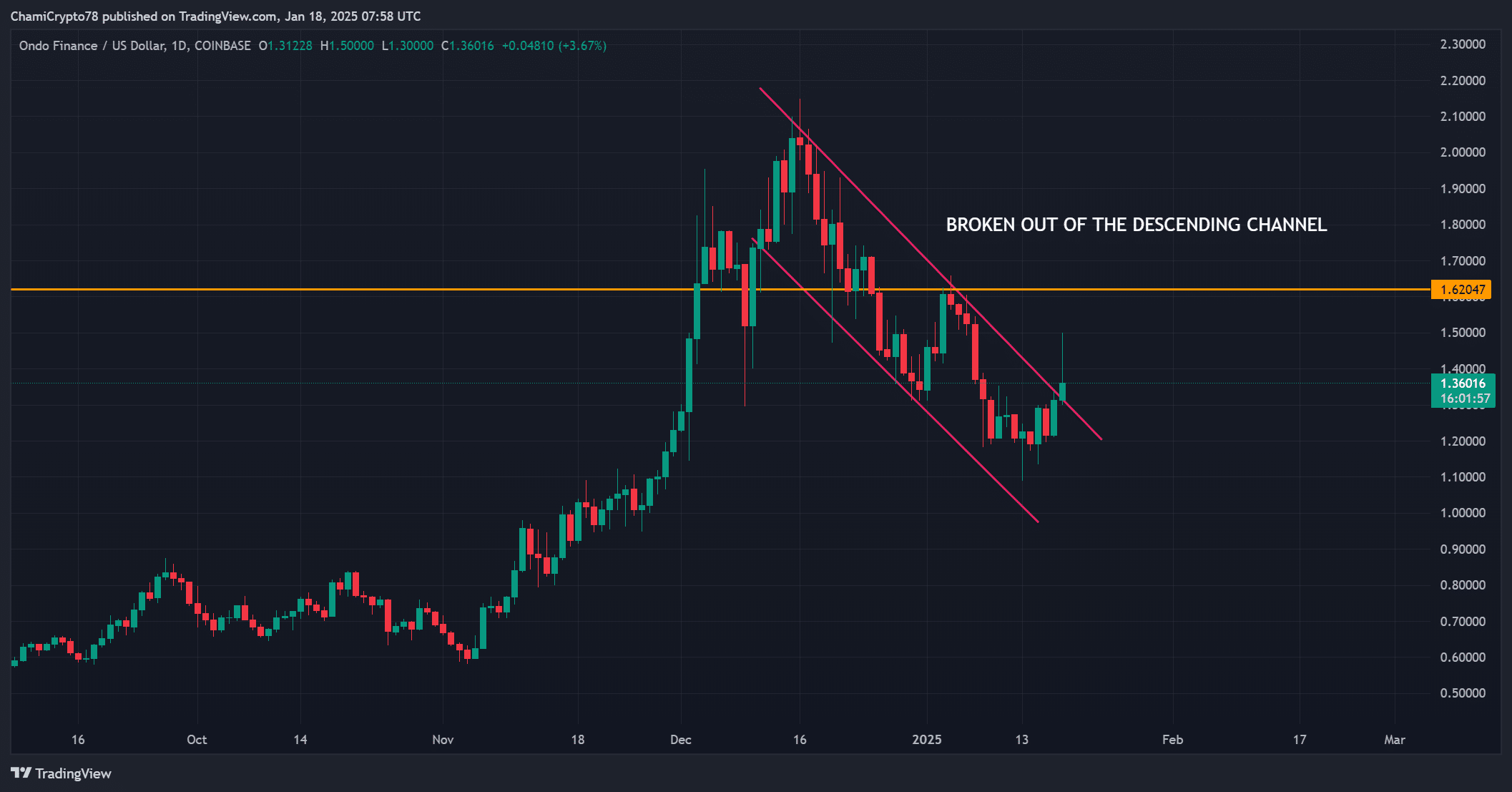The width and height of the screenshot is (1512, 792).
Task: Click the 'Feb' date axis label
Action: [x=1172, y=740]
